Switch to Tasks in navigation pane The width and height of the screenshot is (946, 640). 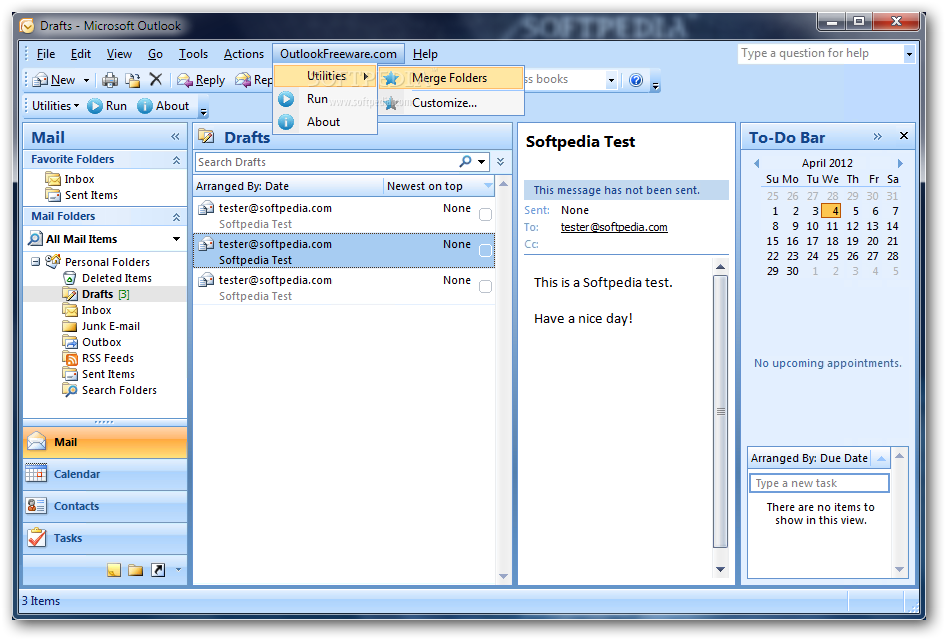point(105,538)
